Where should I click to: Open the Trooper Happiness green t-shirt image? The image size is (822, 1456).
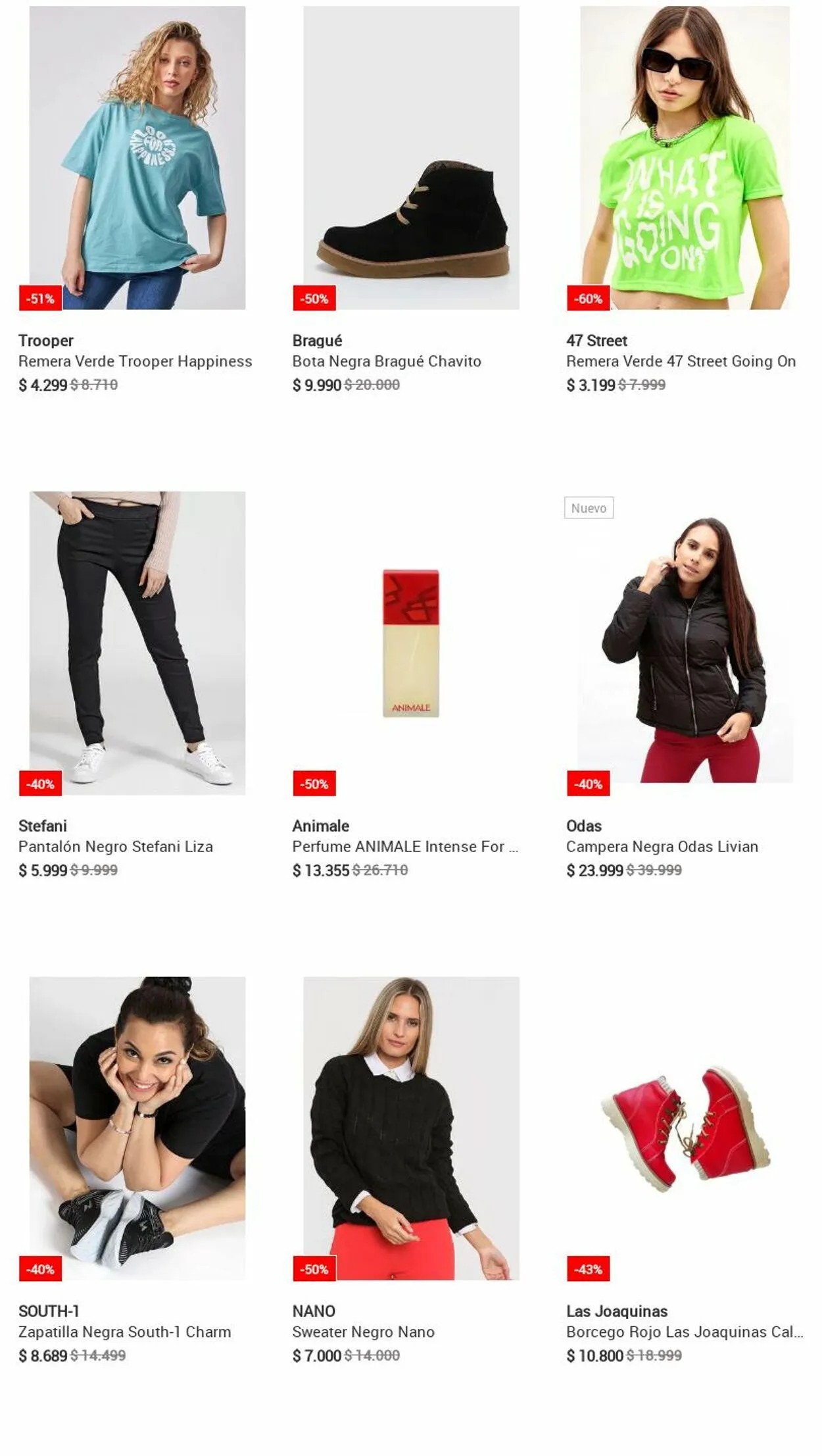[x=137, y=158]
